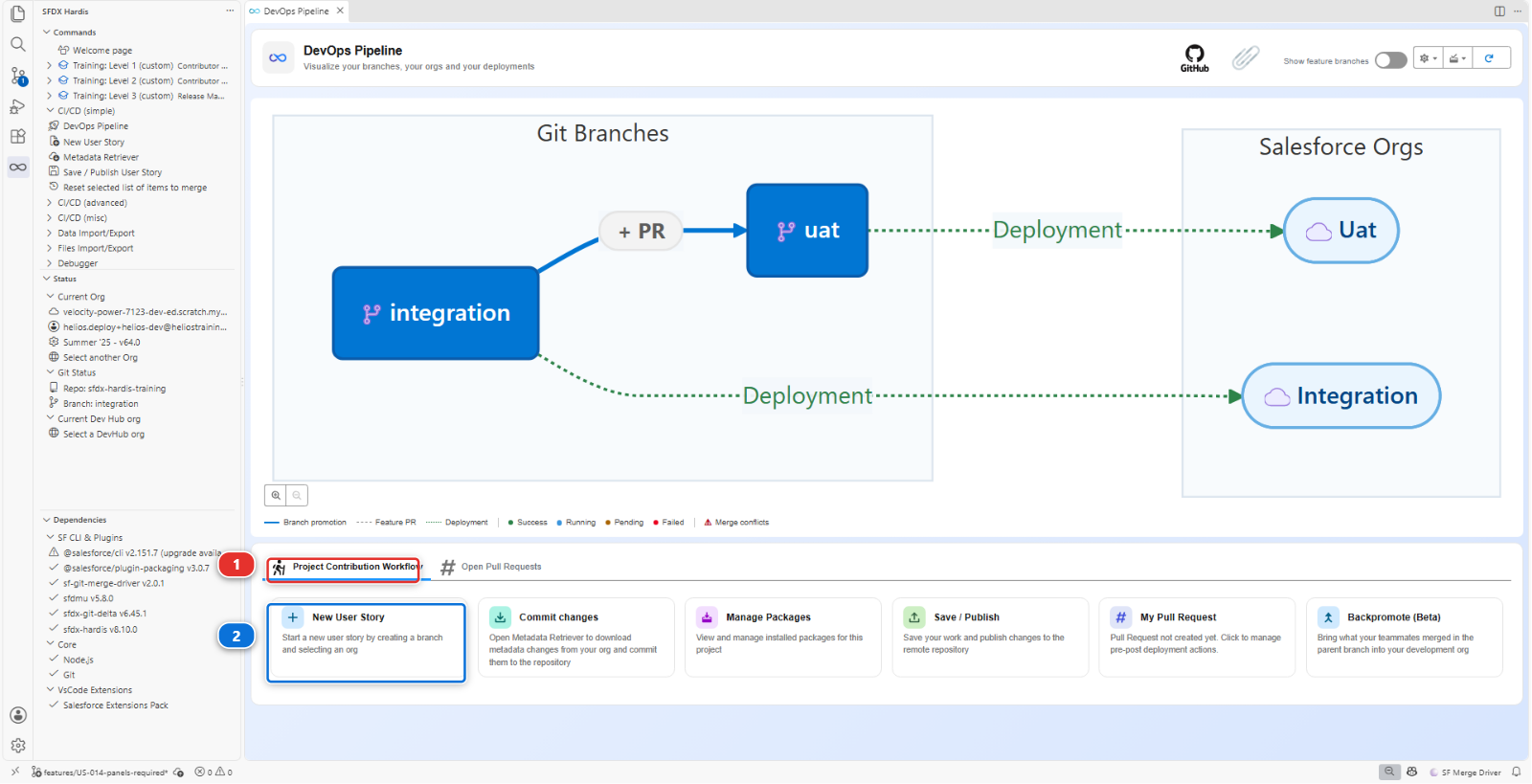The width and height of the screenshot is (1532, 784).
Task: Open the Manage Packages card
Action: click(x=782, y=638)
